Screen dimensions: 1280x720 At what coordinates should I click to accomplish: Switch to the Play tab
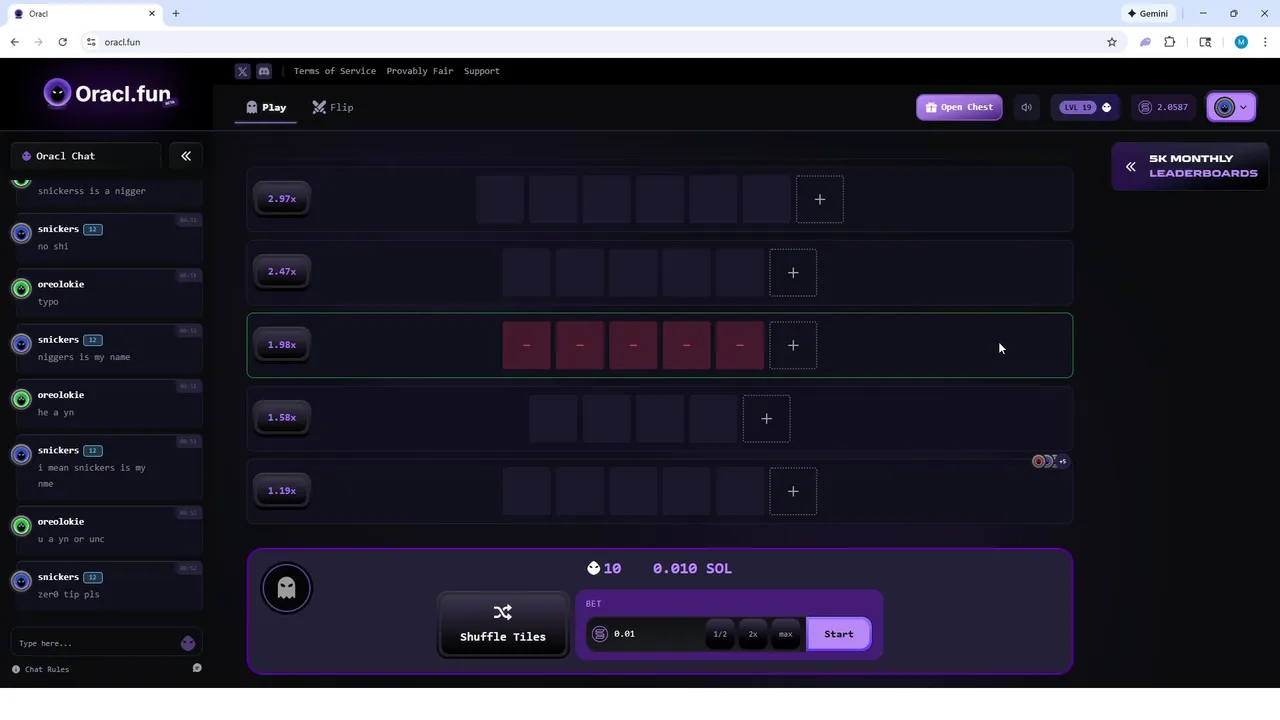tap(266, 107)
